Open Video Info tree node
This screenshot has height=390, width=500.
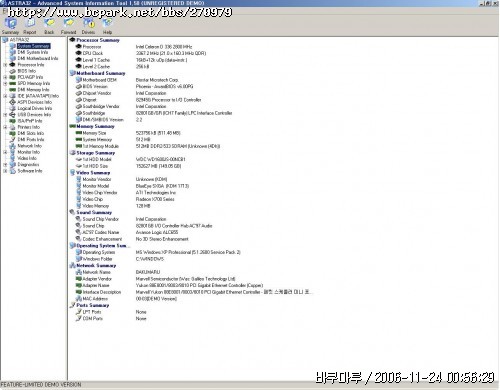coord(27,158)
